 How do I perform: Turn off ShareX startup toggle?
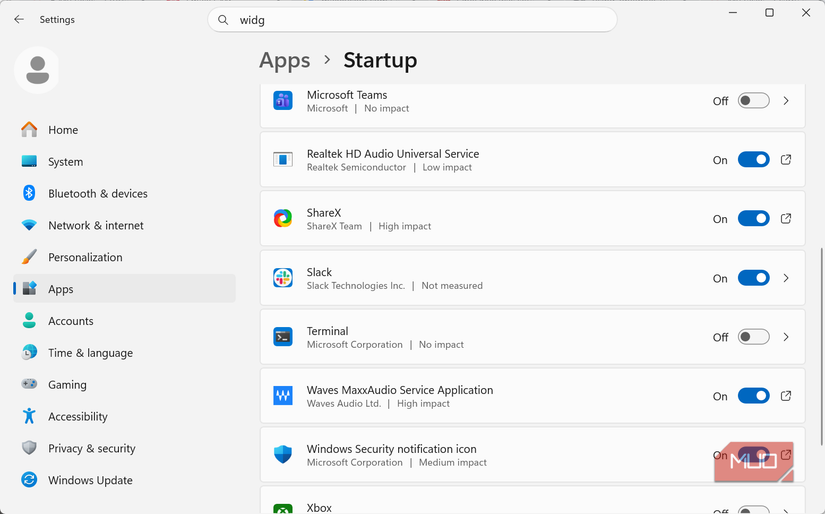[x=753, y=218]
